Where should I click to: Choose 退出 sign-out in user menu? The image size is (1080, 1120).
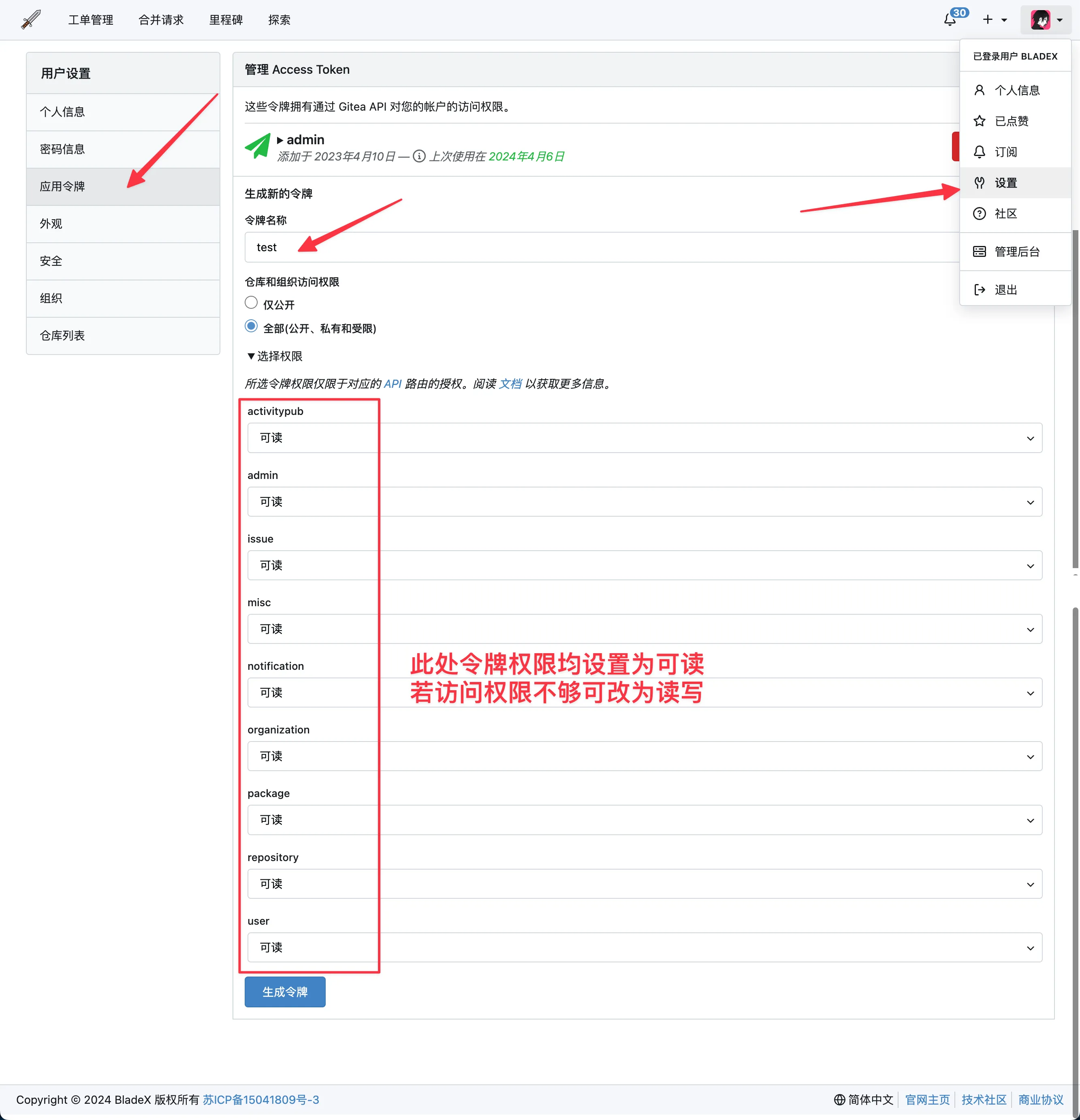1005,290
